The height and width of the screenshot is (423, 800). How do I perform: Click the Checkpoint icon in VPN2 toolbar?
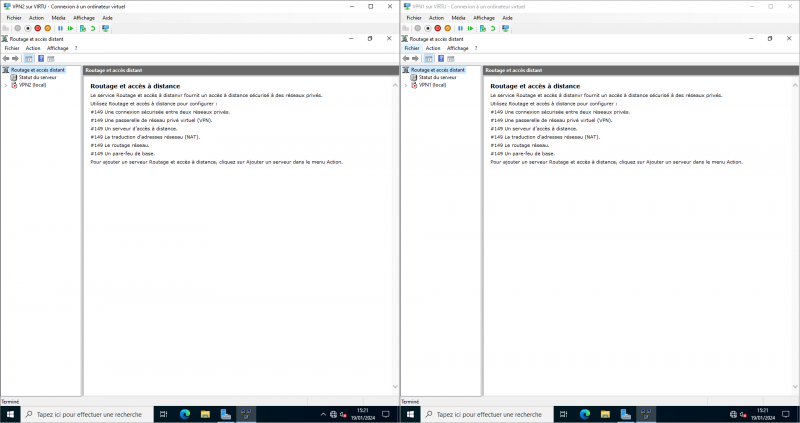(83, 29)
